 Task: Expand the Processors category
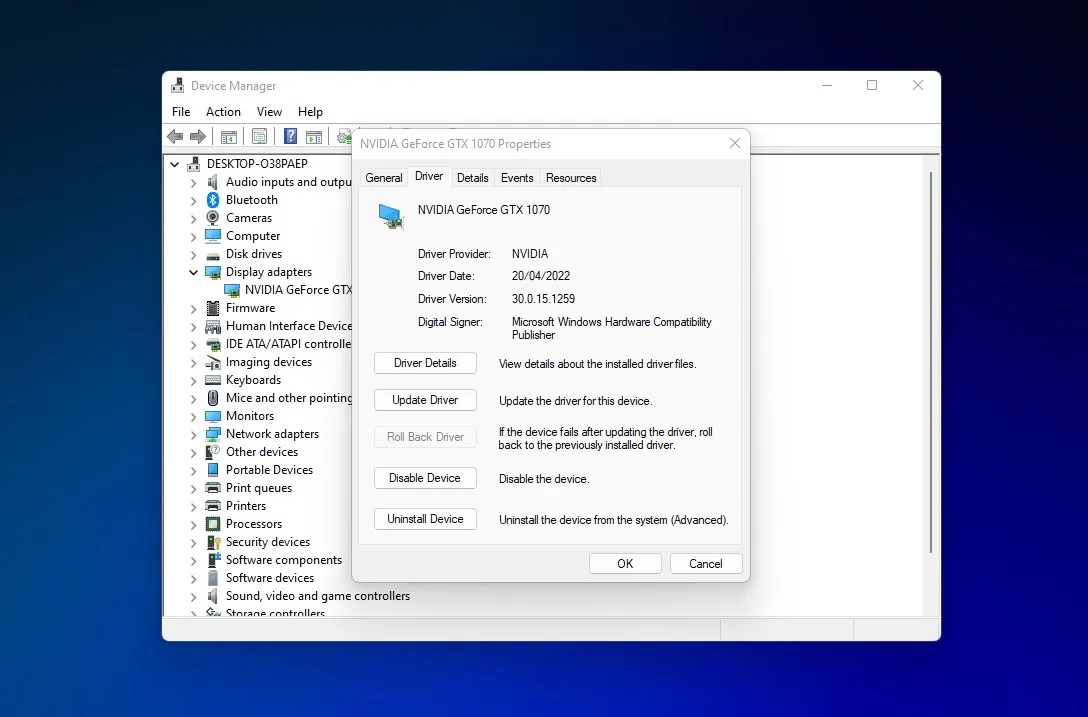(194, 523)
